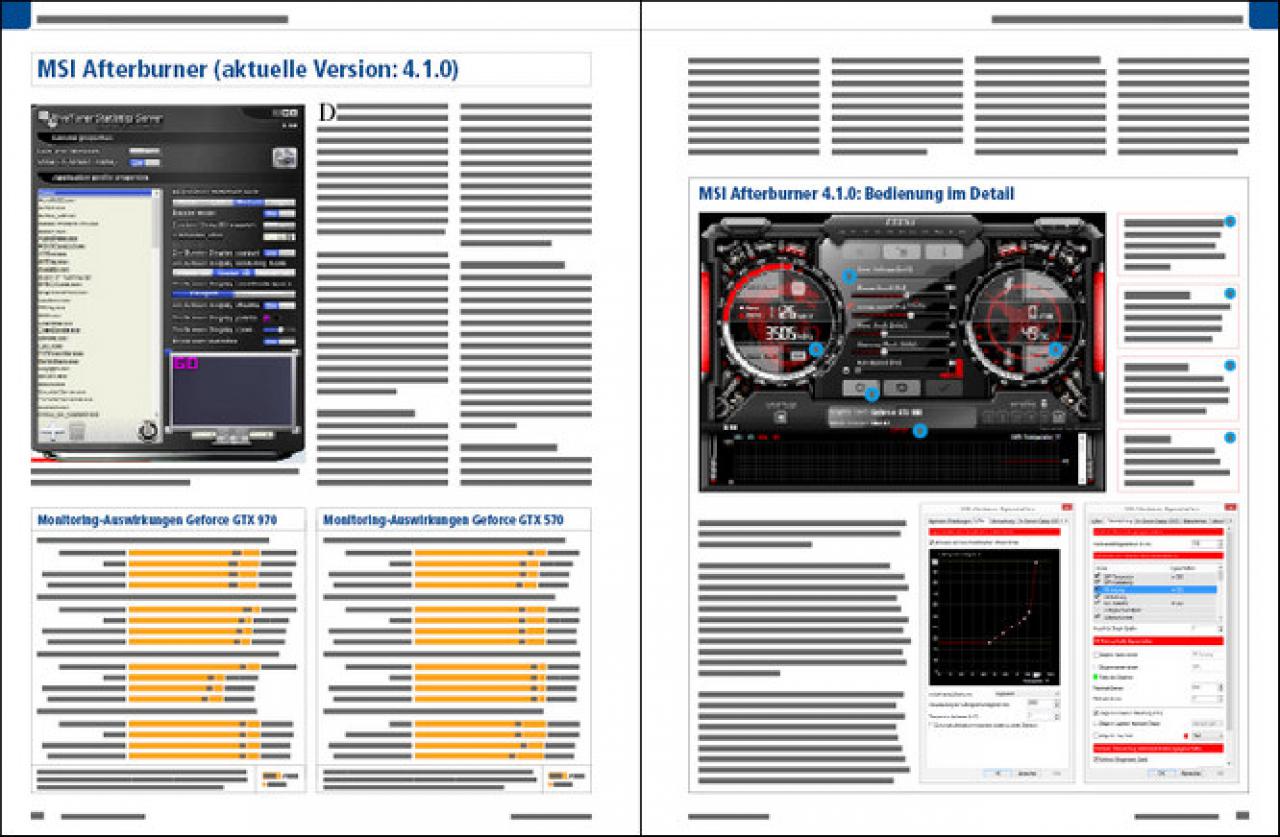
Task: Tick the GPU-Temperatur row checkbox in monitoring list
Action: coord(1098,577)
